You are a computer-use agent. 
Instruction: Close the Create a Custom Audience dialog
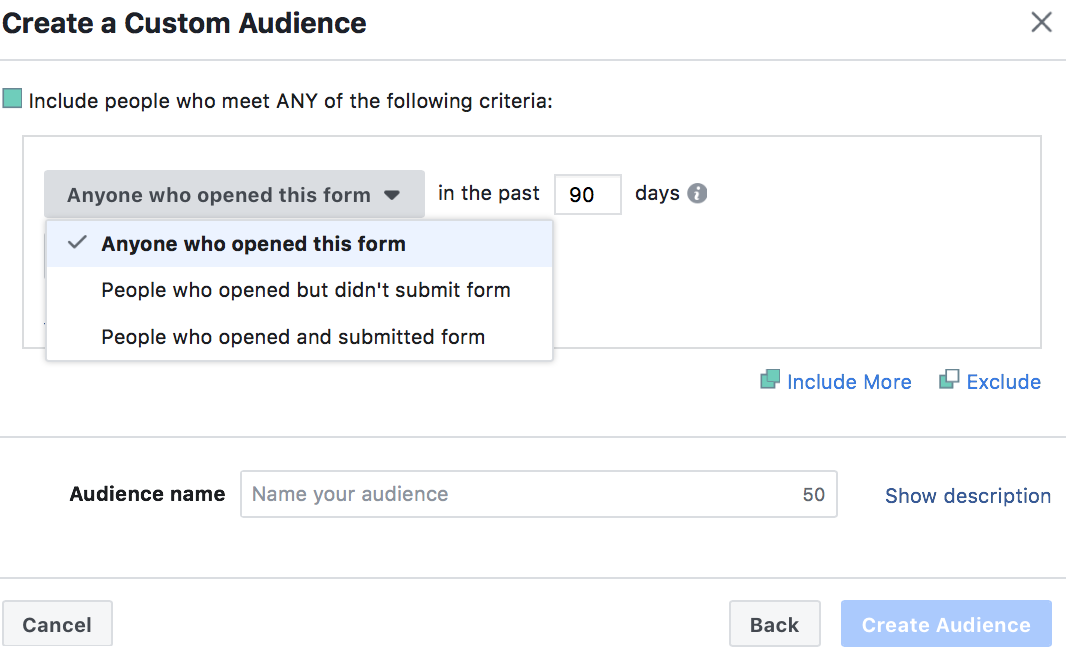point(1041,22)
